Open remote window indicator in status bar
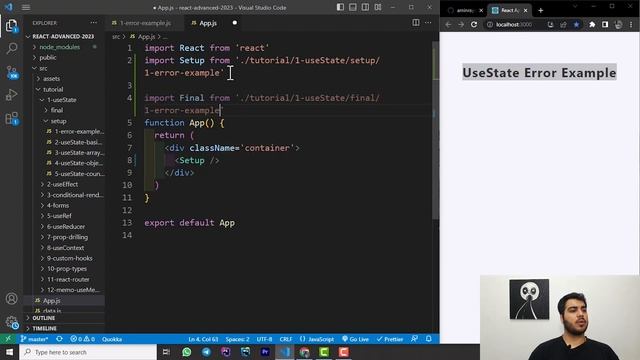 pos(8,339)
